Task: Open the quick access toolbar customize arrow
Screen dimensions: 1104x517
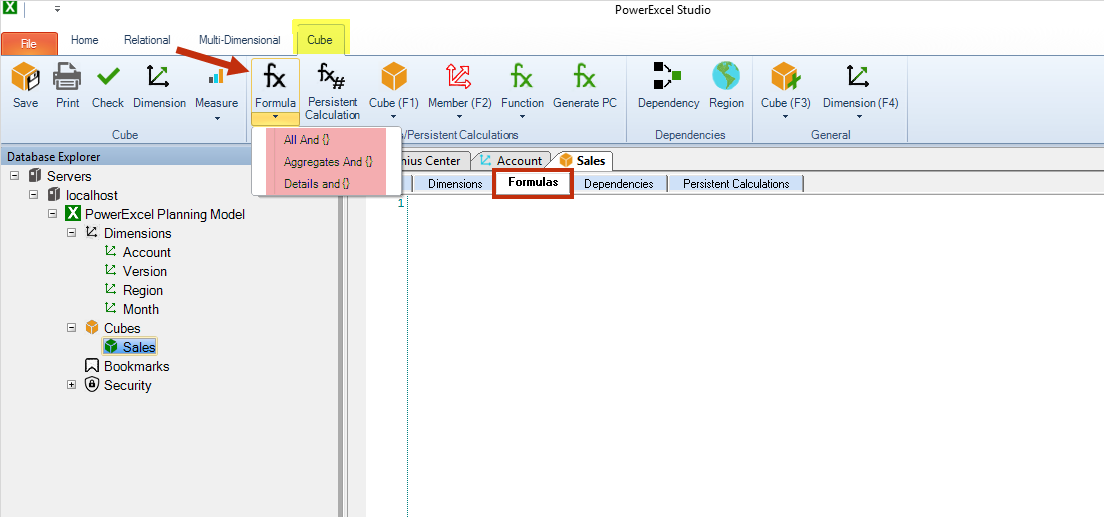Action: coord(58,9)
